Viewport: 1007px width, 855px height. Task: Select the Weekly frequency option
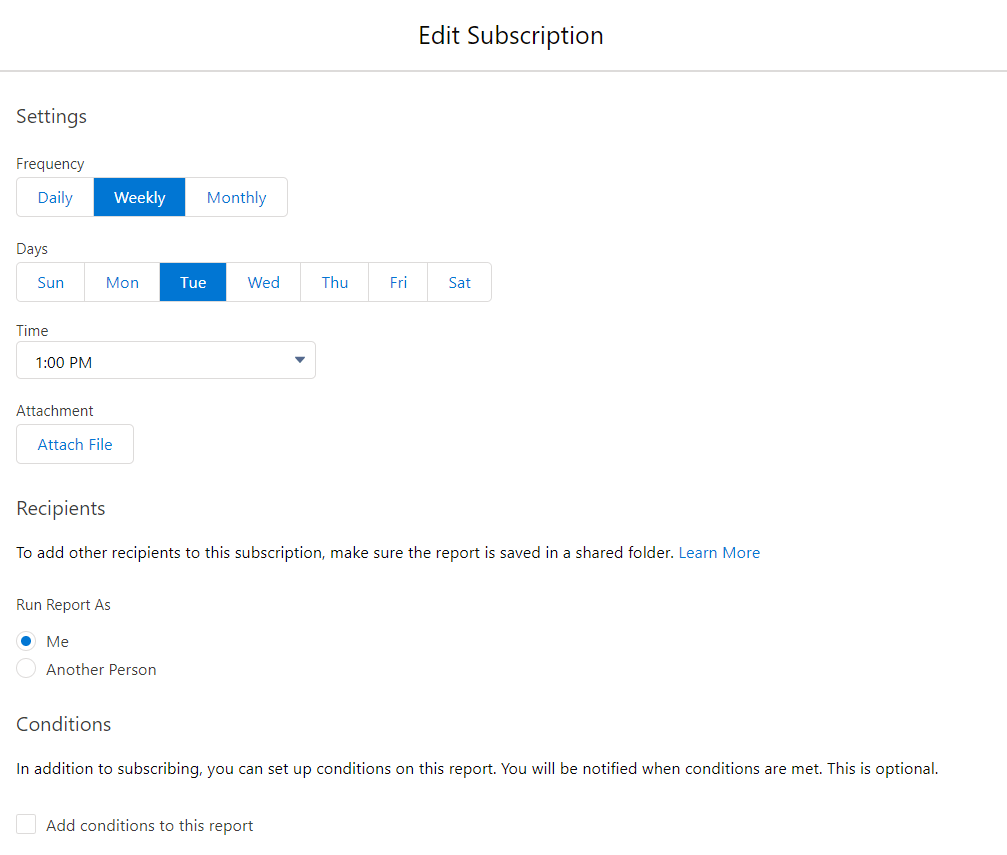[x=139, y=197]
